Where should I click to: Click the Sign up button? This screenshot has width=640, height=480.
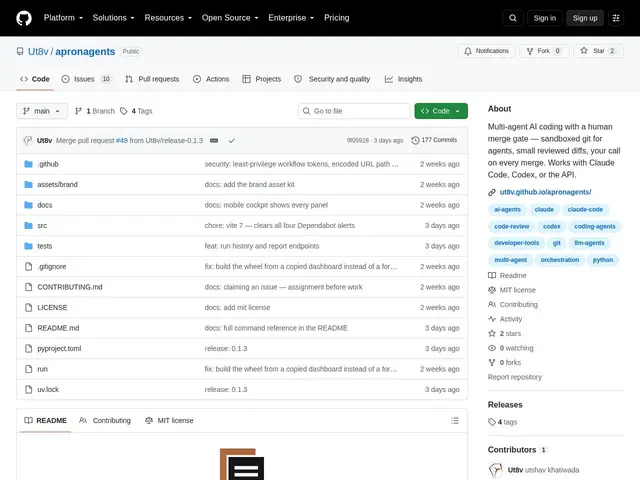point(584,18)
